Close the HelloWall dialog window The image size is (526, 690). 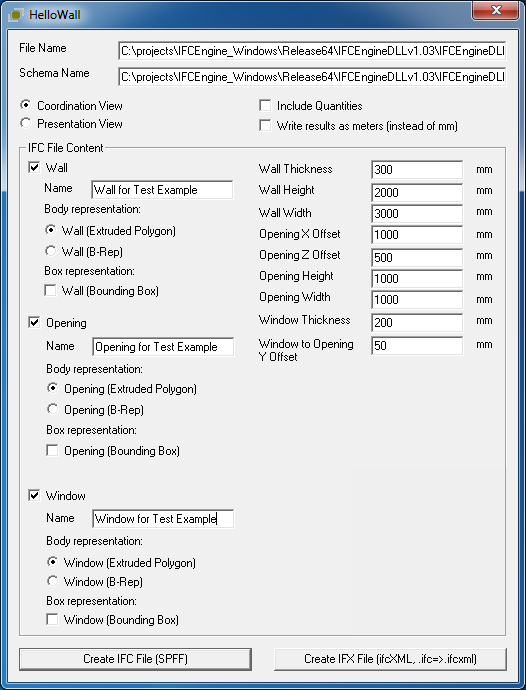click(x=495, y=11)
